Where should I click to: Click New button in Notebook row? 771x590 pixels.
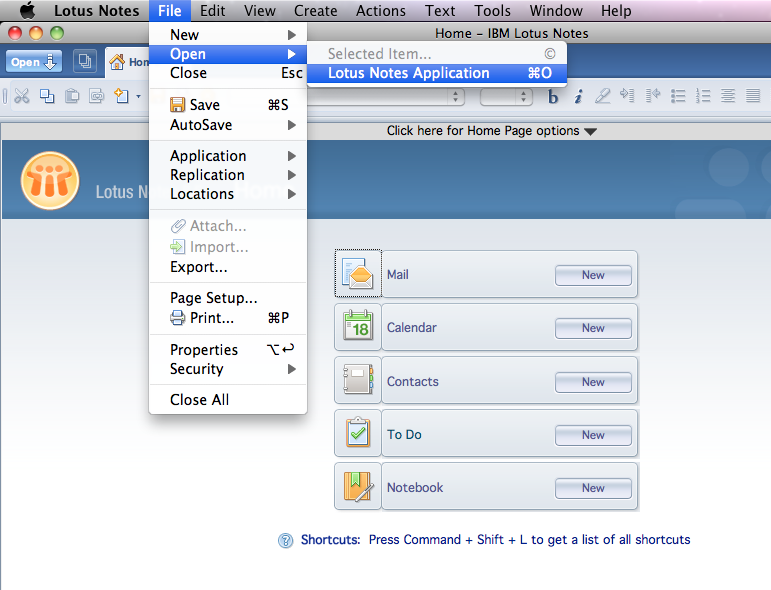[x=593, y=488]
